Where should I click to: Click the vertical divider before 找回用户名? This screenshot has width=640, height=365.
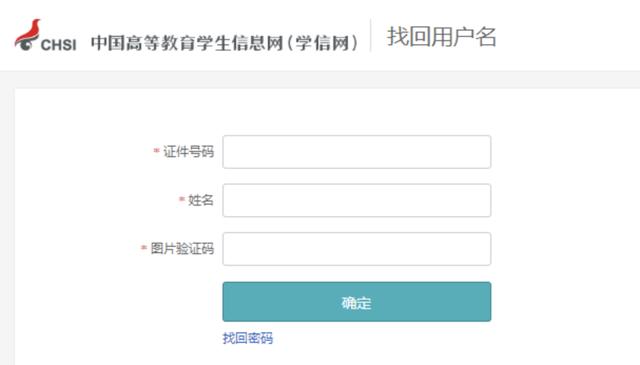(x=371, y=36)
